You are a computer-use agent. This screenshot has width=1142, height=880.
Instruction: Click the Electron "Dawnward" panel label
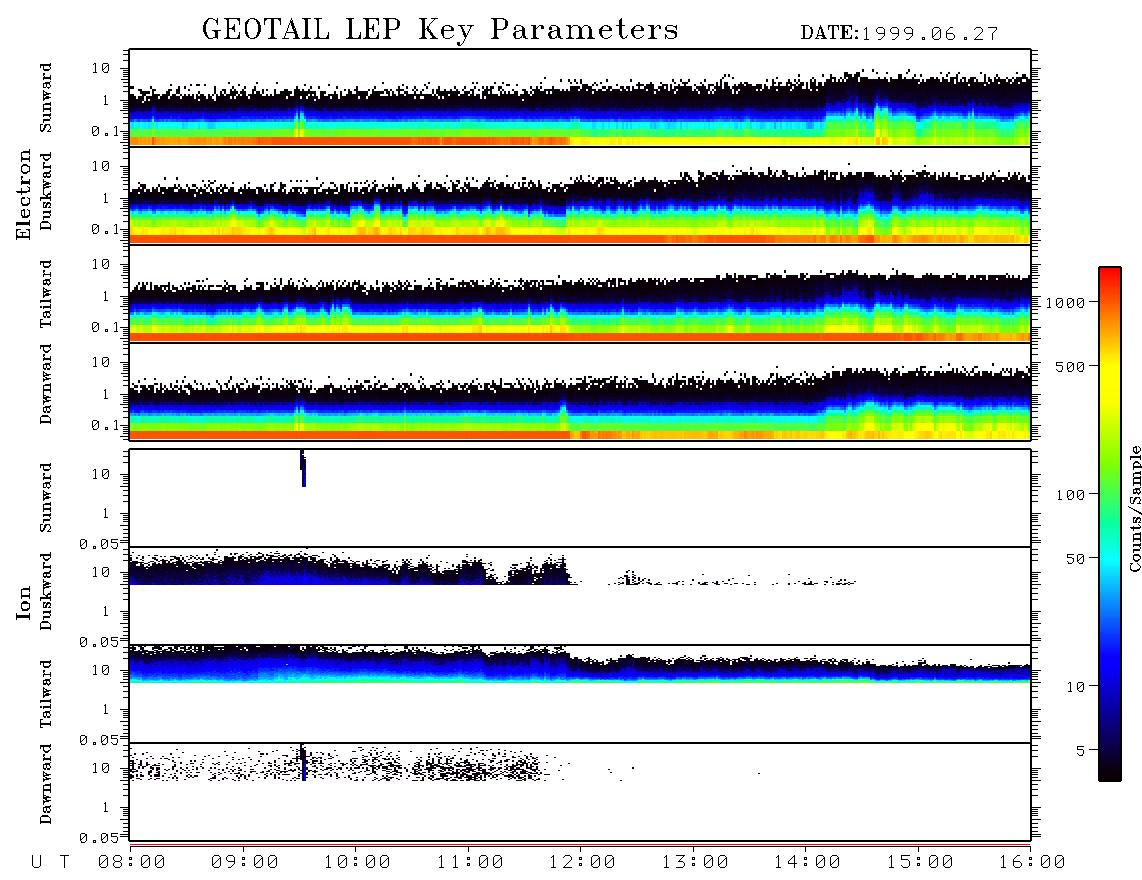(46, 384)
